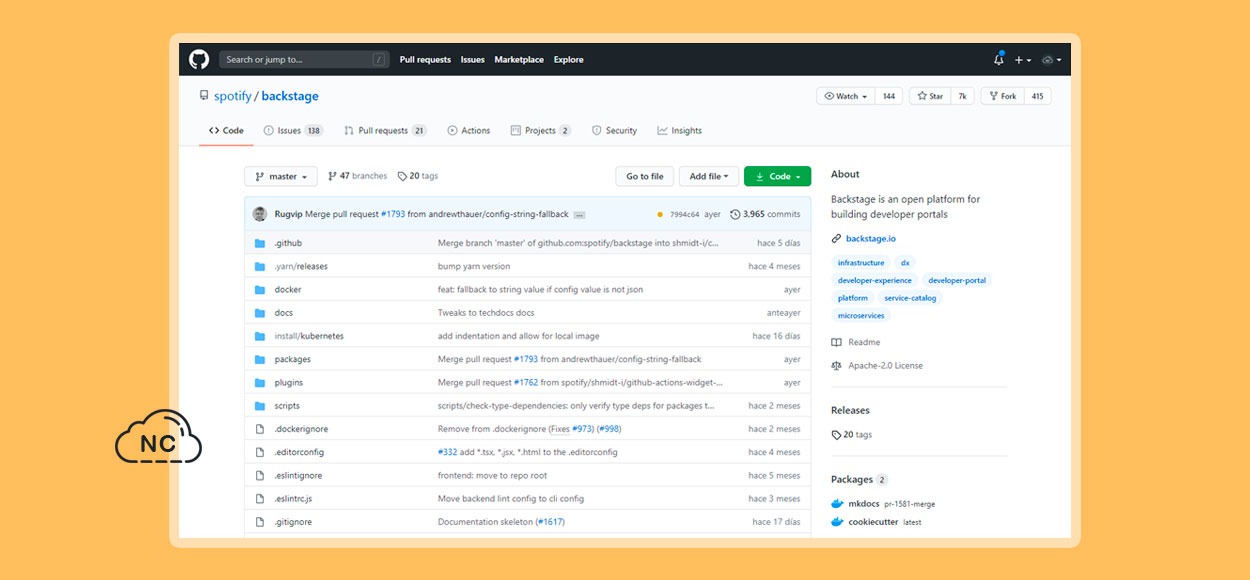This screenshot has height=580, width=1250.
Task: Open the notifications bell
Action: [998, 60]
